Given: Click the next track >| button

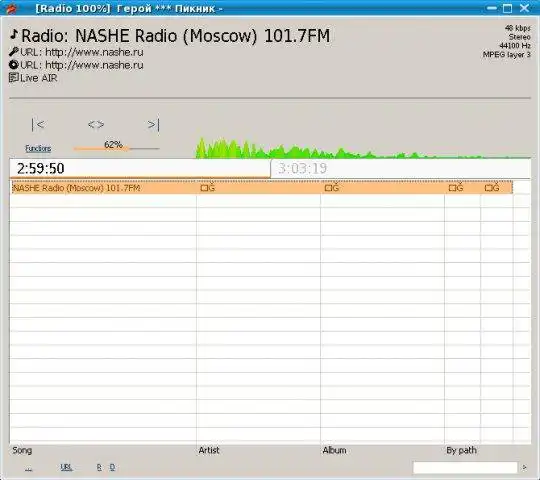Looking at the screenshot, I should point(154,124).
